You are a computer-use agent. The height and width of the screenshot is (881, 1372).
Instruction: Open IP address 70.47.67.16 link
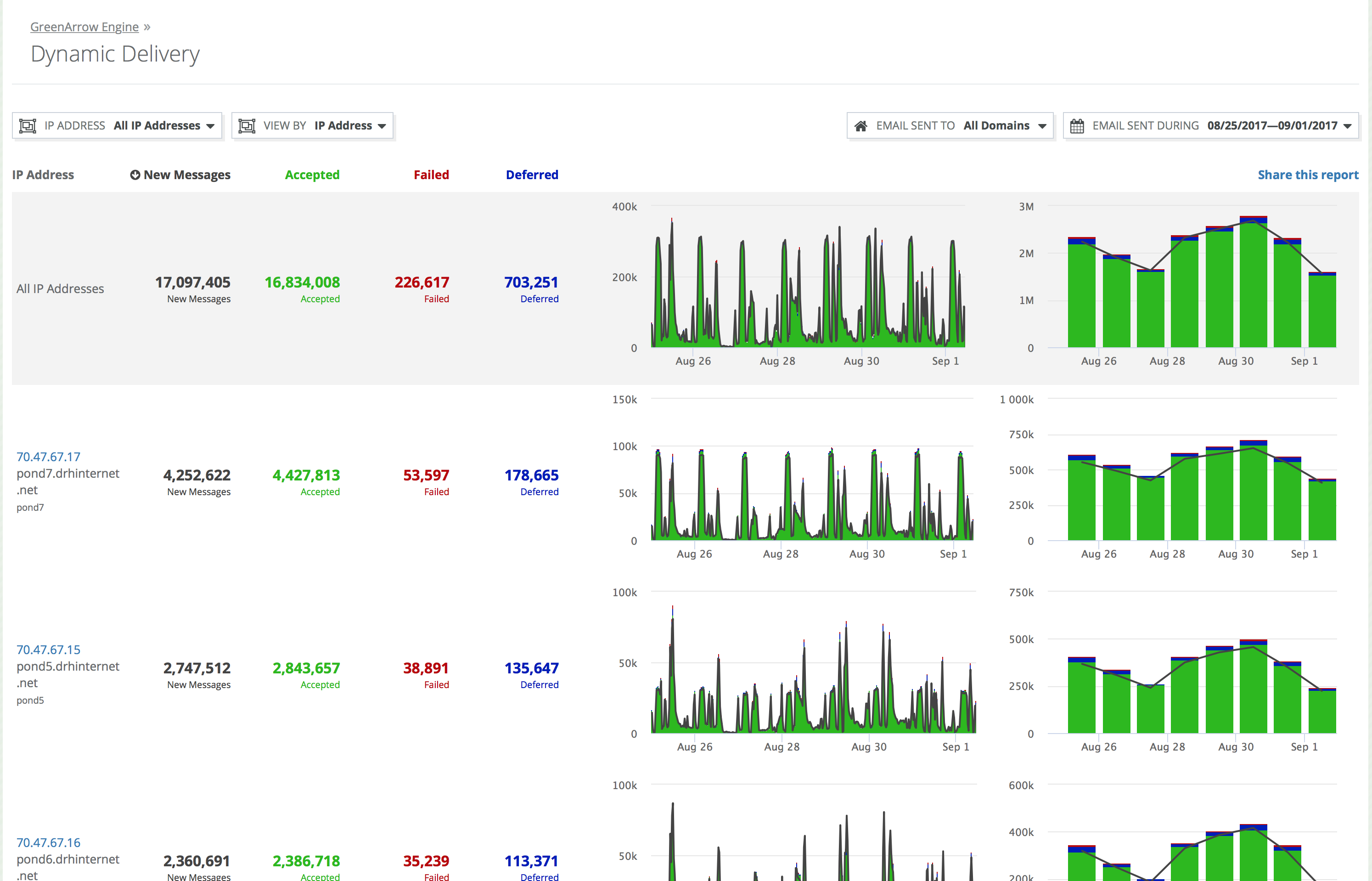pyautogui.click(x=48, y=842)
